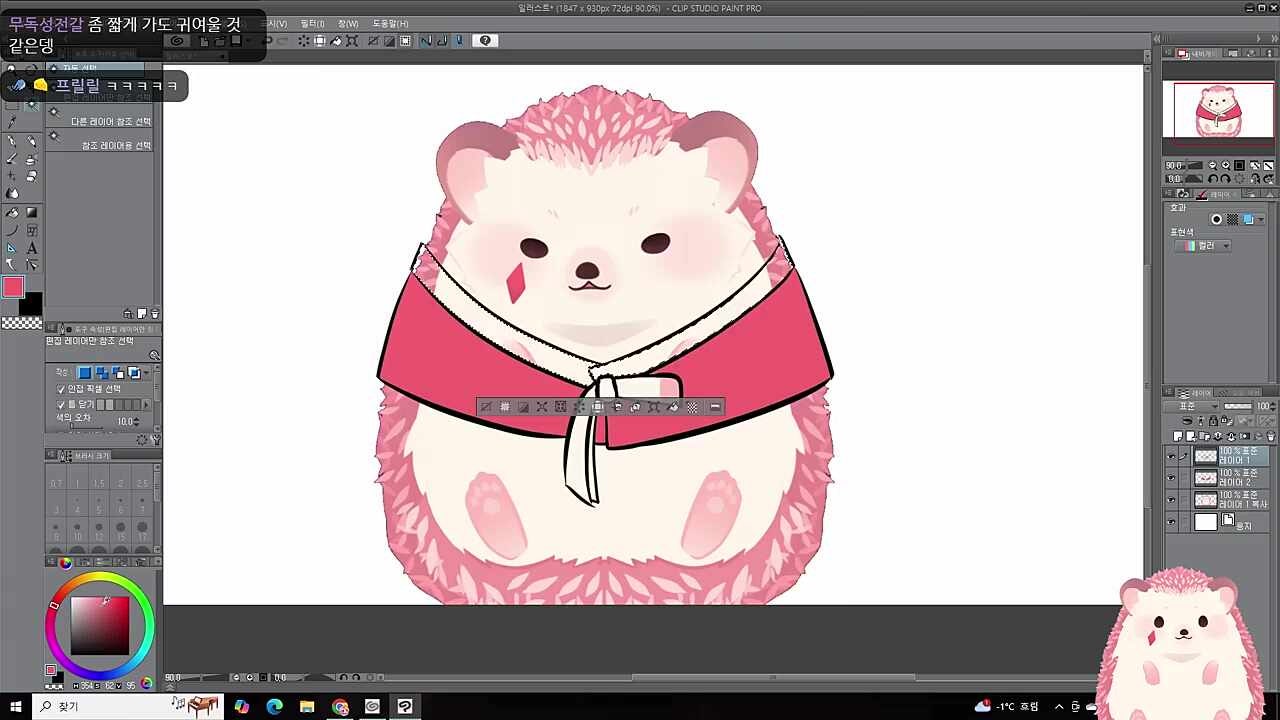This screenshot has width=1280, height=720.
Task: Click weather widget '-1°C 흐림'
Action: (1008, 706)
